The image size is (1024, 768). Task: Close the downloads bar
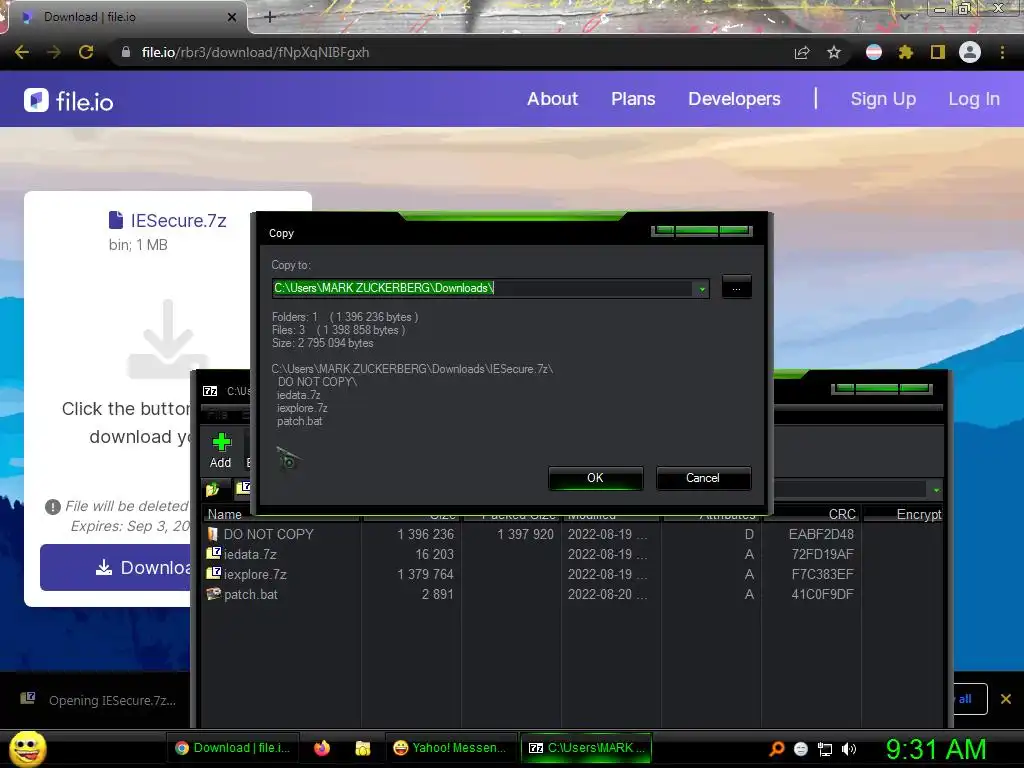[1006, 699]
